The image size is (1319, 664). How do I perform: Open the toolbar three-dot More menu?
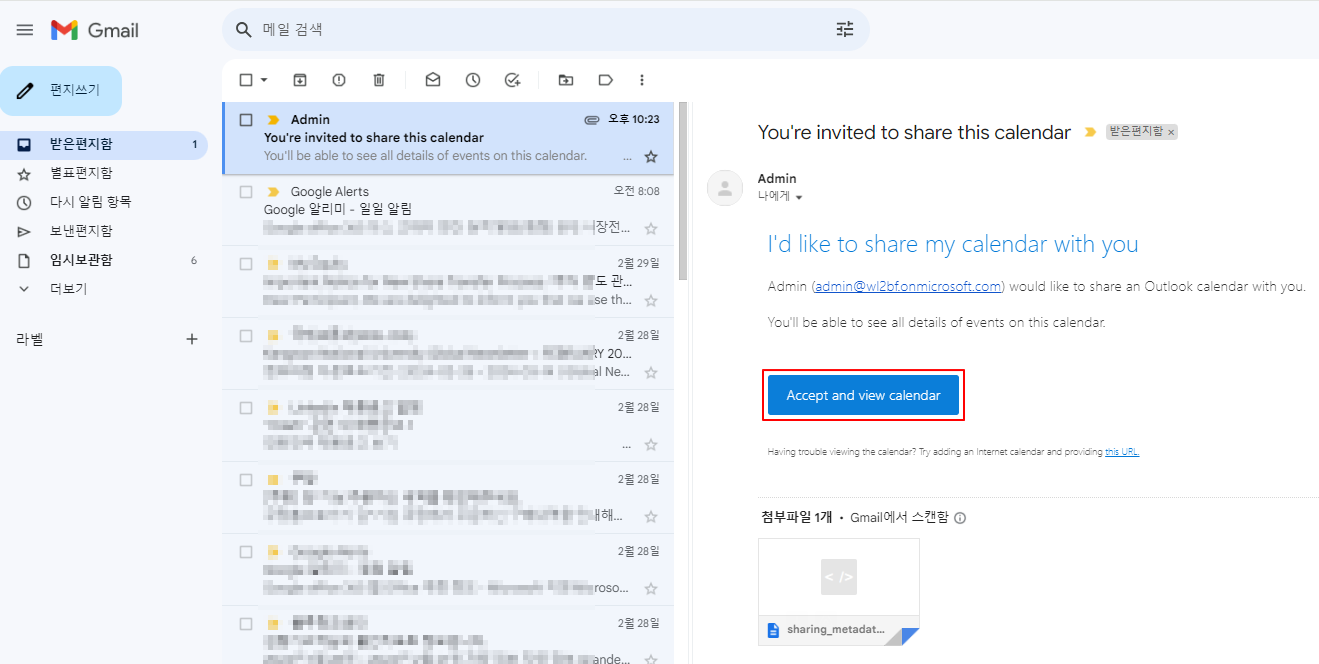coord(642,80)
